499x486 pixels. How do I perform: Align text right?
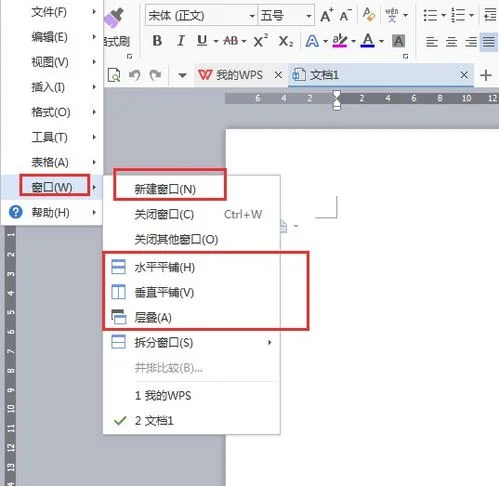pos(471,42)
